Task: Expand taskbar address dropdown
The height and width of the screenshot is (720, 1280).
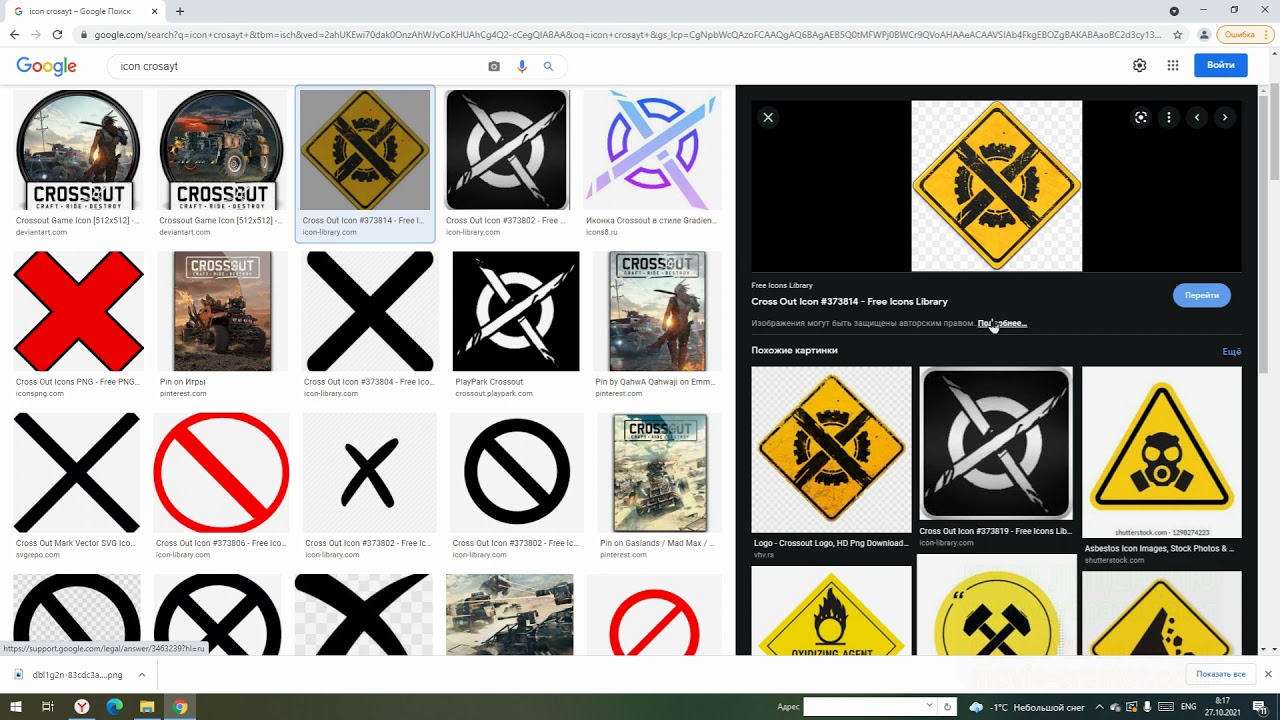Action: pos(929,706)
